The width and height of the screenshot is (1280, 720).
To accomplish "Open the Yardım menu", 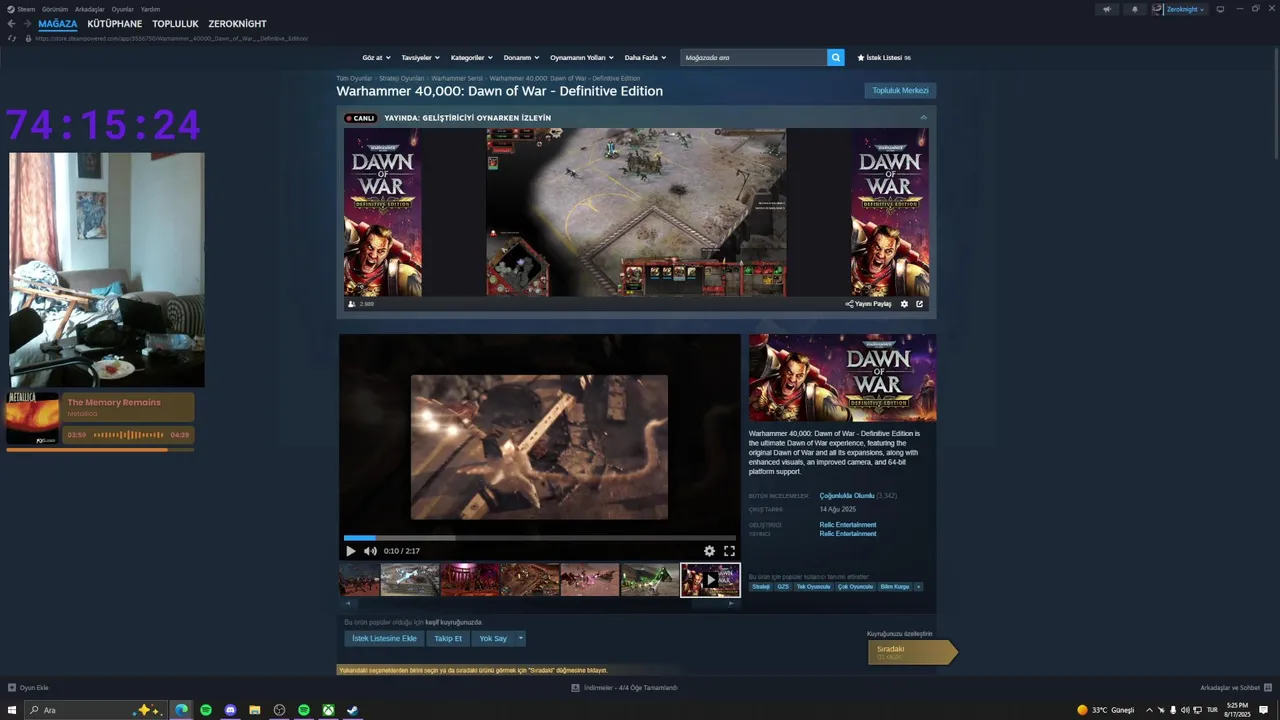I will click(x=150, y=9).
